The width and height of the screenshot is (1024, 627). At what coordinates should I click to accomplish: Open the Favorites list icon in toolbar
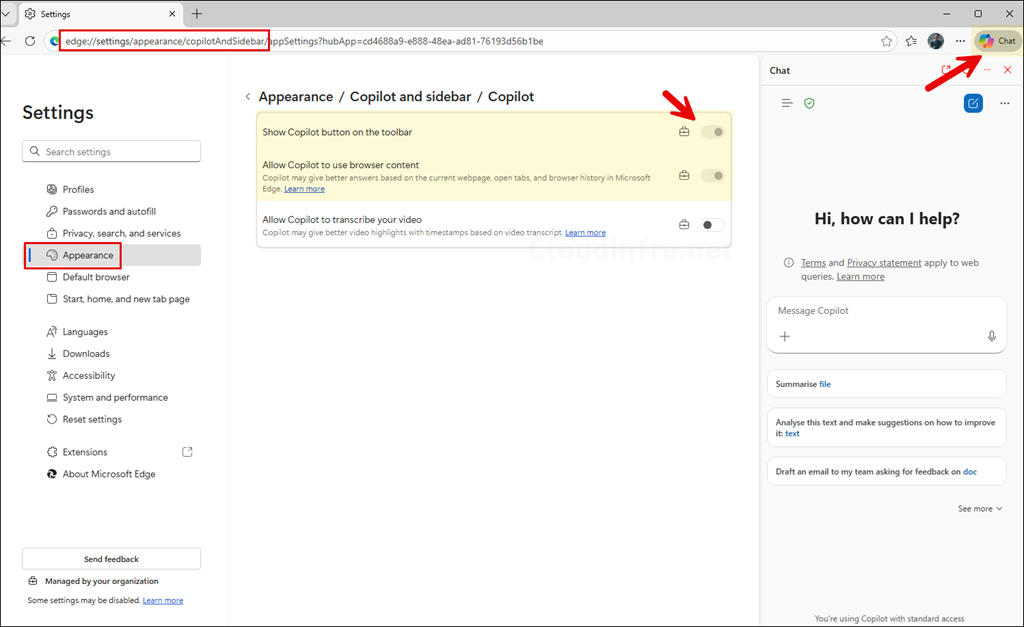[x=911, y=41]
